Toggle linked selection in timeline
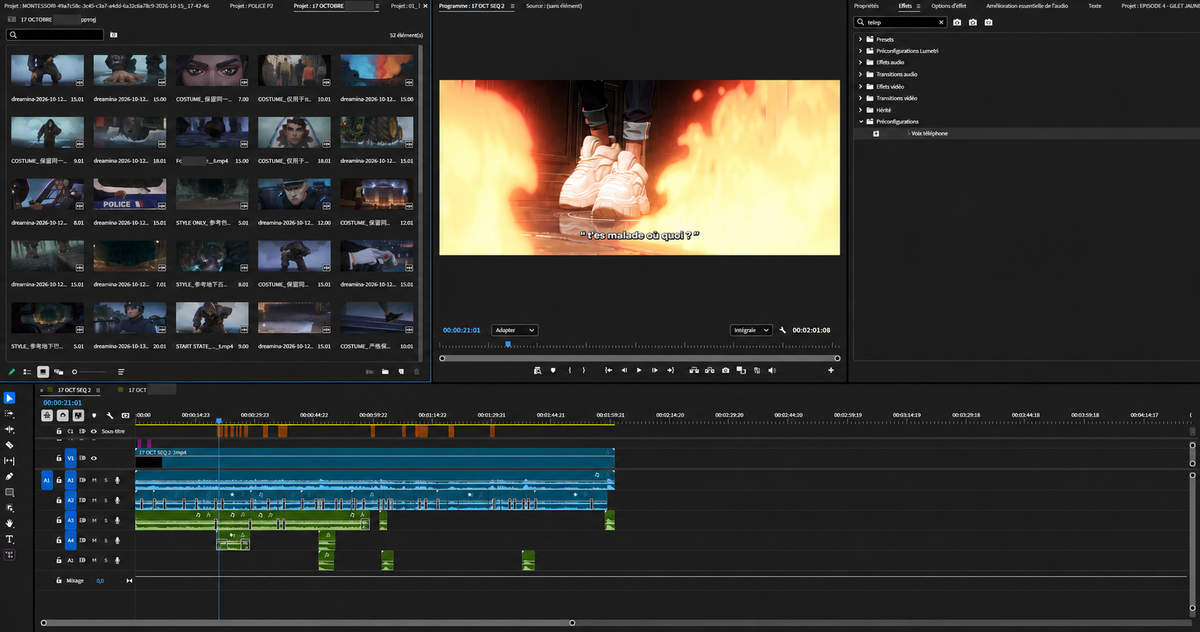Image resolution: width=1200 pixels, height=632 pixels. 78,415
